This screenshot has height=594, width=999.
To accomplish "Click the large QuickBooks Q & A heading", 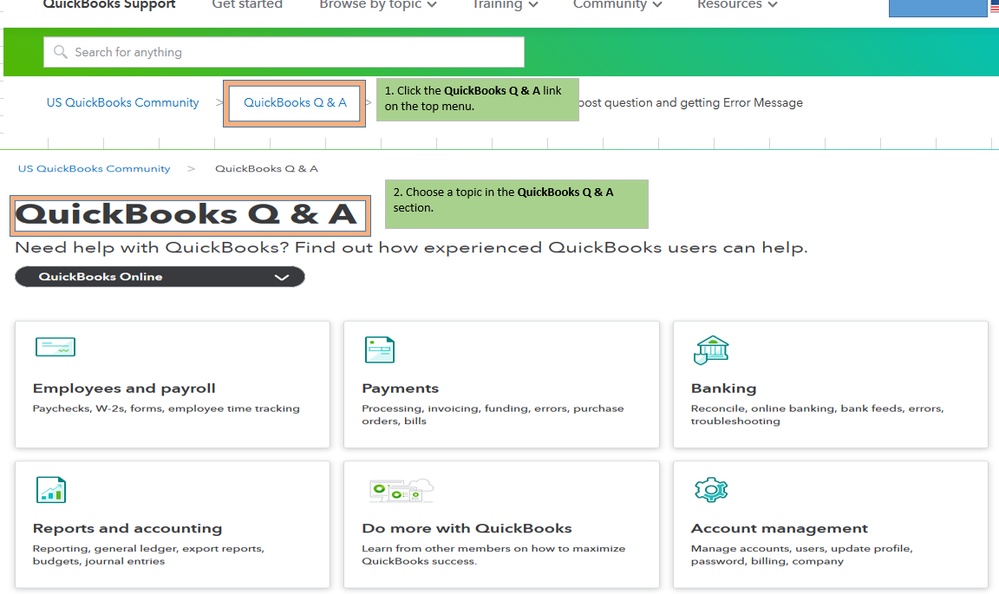I will pos(186,215).
